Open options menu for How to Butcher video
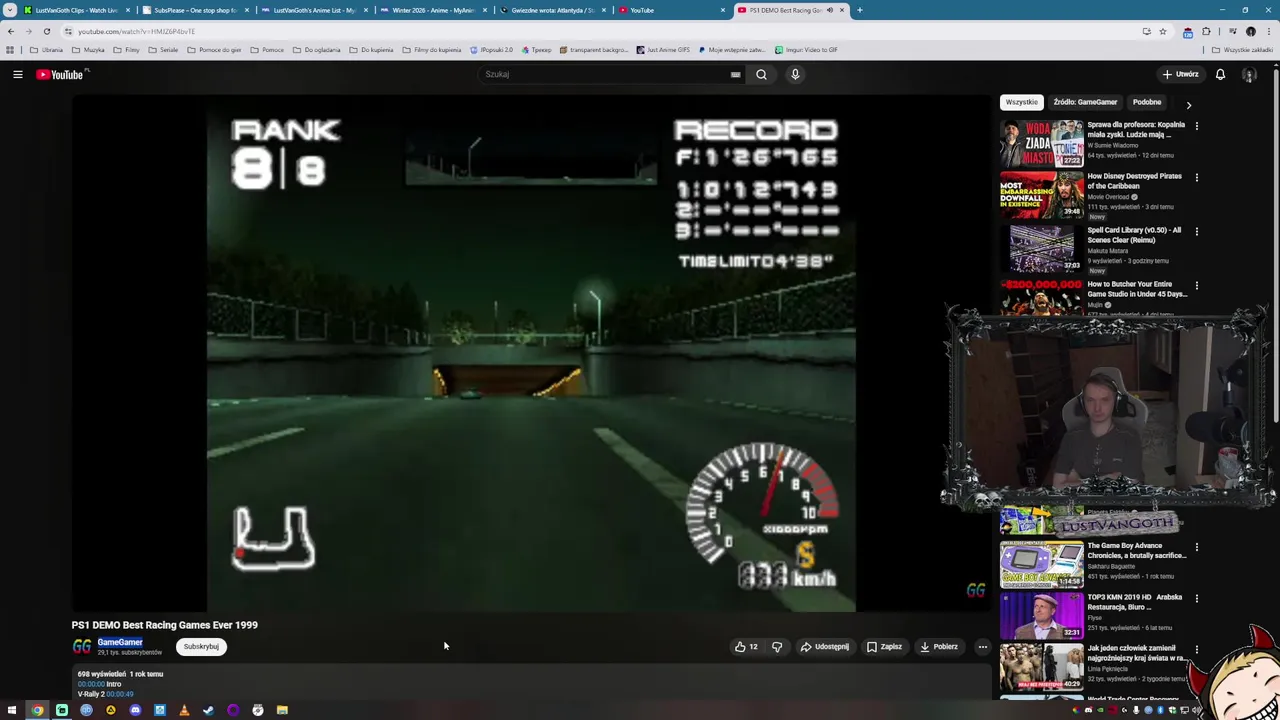1280x720 pixels. pyautogui.click(x=1196, y=285)
